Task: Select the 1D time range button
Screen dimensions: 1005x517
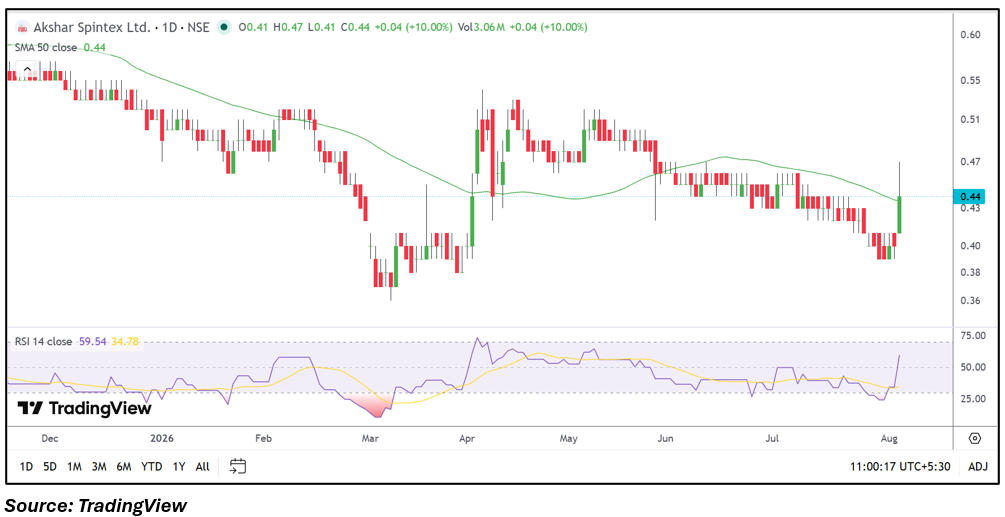Action: click(x=26, y=466)
